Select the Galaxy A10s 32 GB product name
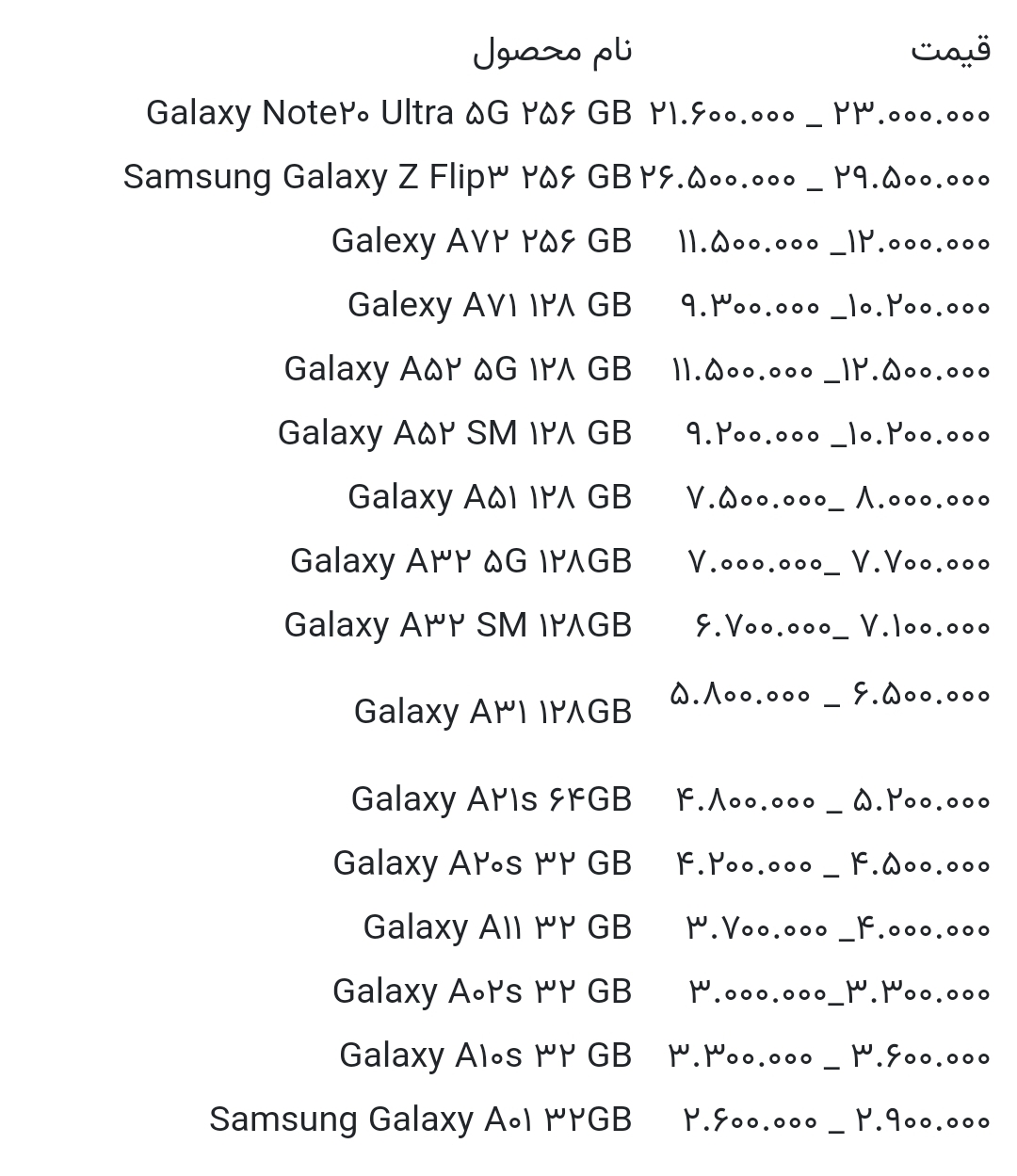The width and height of the screenshot is (1017, 1176). click(x=485, y=1055)
